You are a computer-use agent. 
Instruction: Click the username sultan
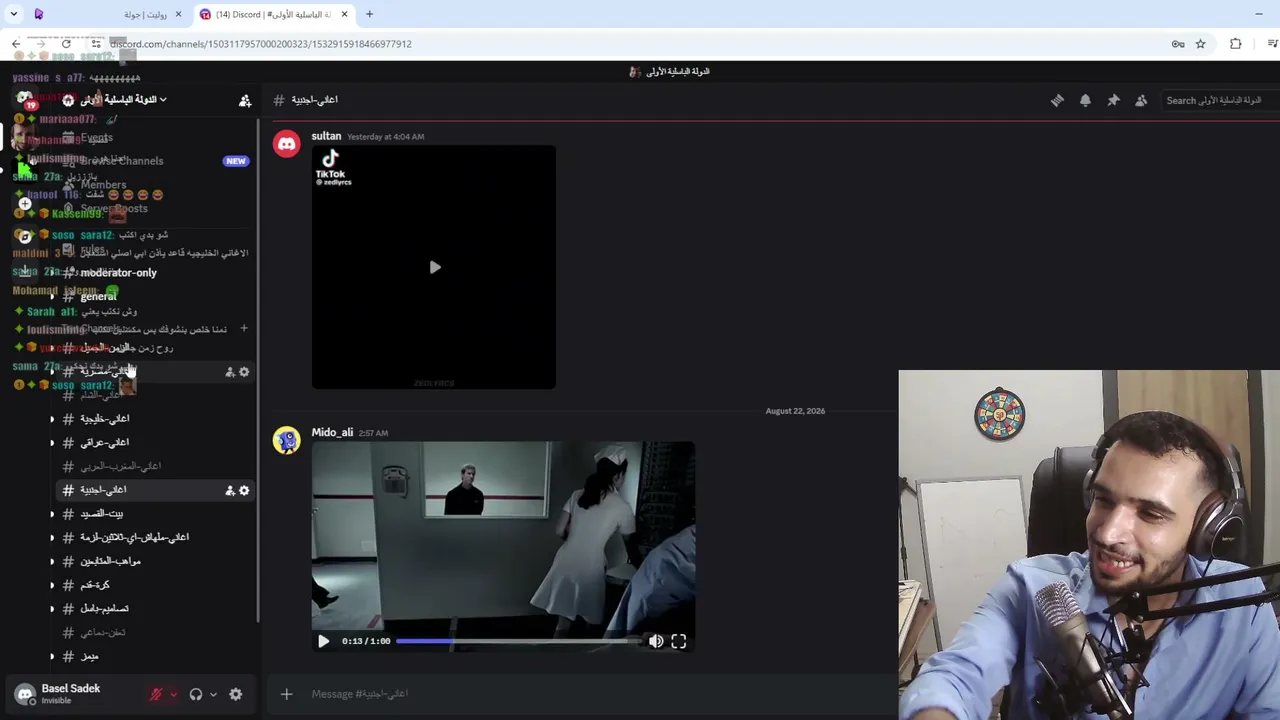(x=326, y=136)
